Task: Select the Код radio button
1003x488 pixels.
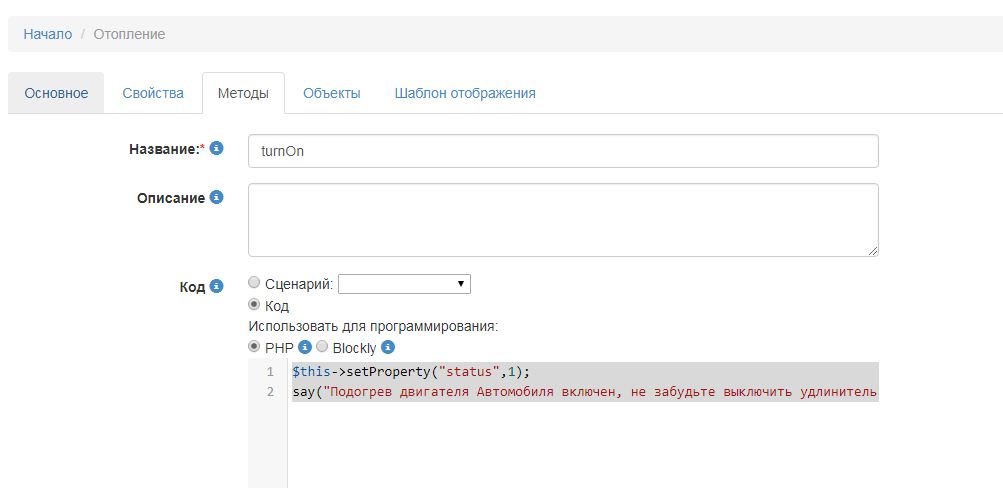Action: 254,305
